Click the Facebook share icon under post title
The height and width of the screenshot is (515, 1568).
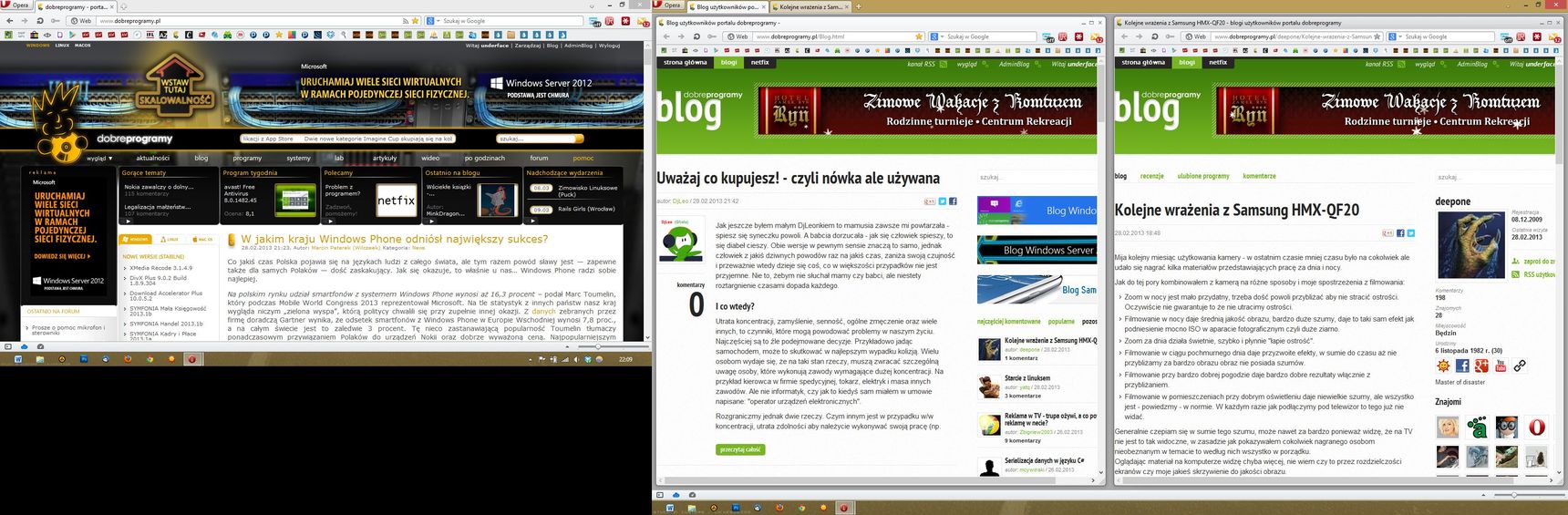953,201
